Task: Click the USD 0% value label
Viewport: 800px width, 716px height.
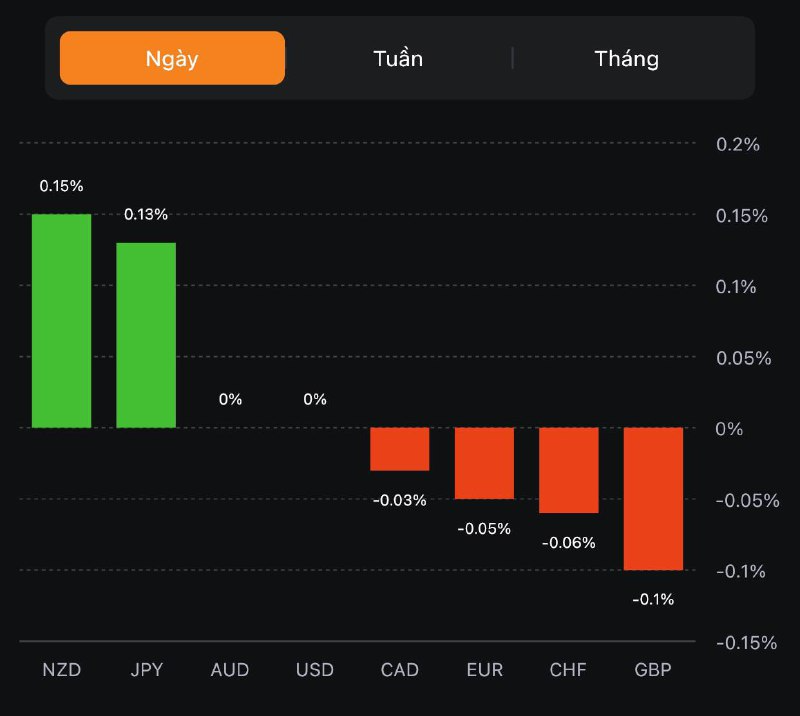Action: coord(315,399)
